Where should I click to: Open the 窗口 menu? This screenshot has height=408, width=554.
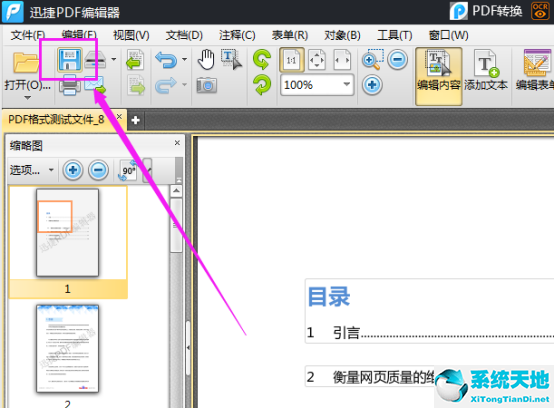[448, 35]
